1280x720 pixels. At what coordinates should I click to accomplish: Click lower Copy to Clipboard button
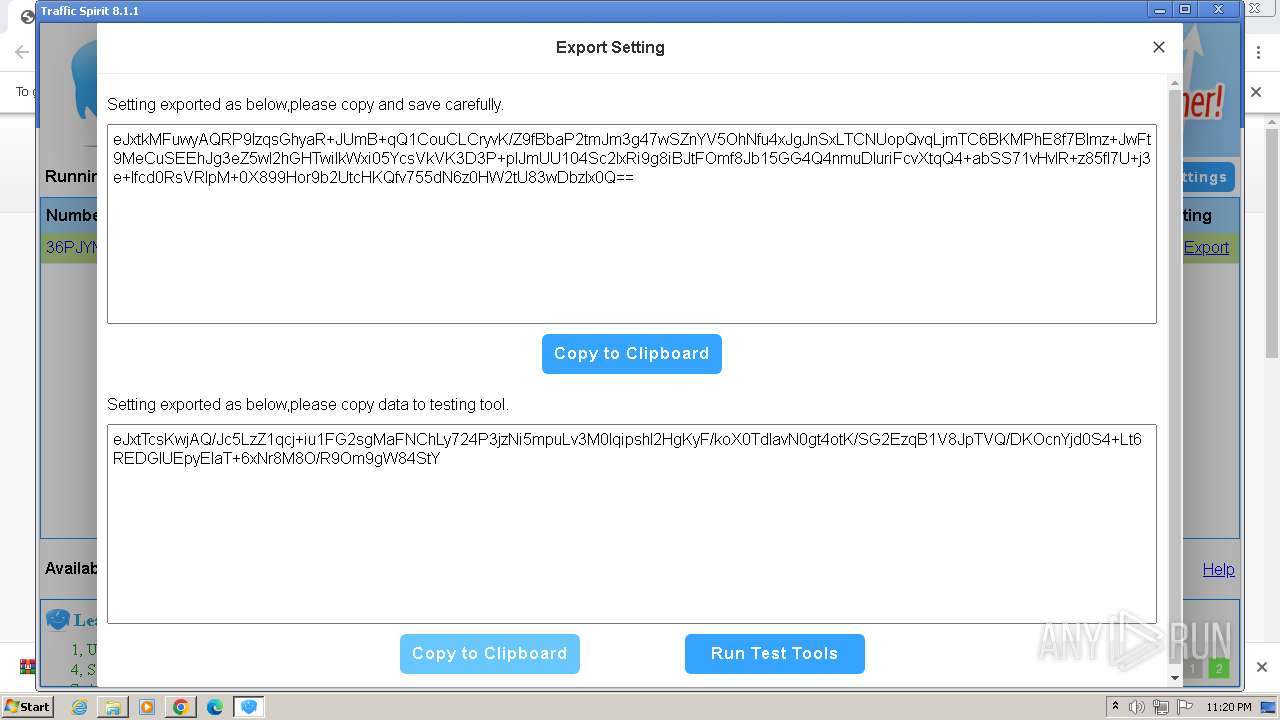[x=489, y=654]
